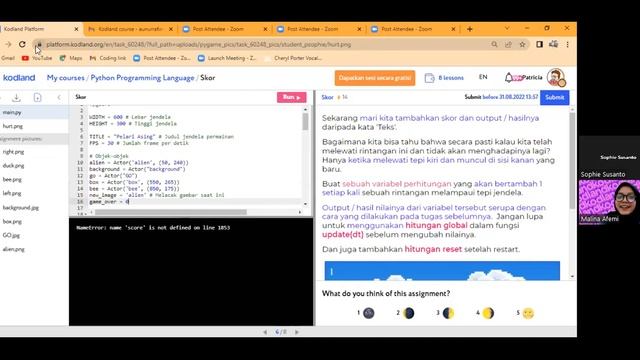
Task: Go to My courses breadcrumb
Action: click(x=66, y=78)
